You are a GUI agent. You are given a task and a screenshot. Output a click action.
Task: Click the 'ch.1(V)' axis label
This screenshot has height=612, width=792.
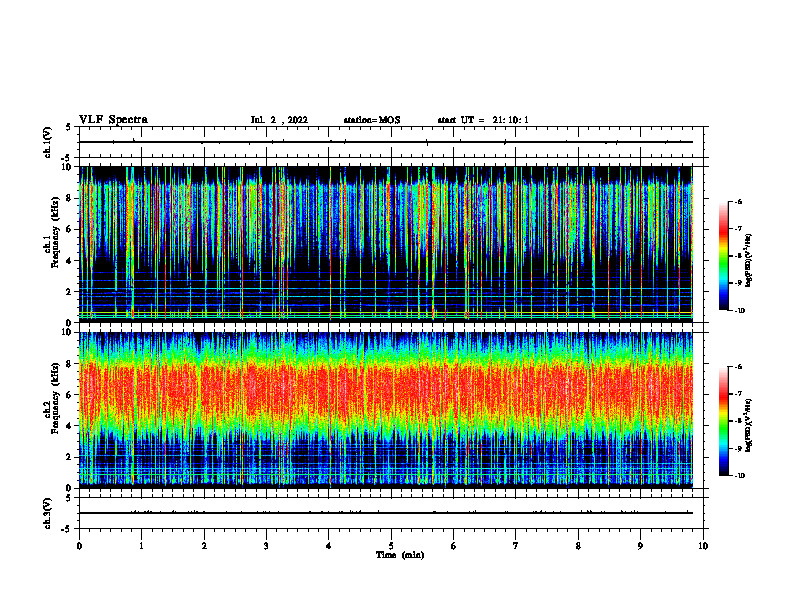47,142
